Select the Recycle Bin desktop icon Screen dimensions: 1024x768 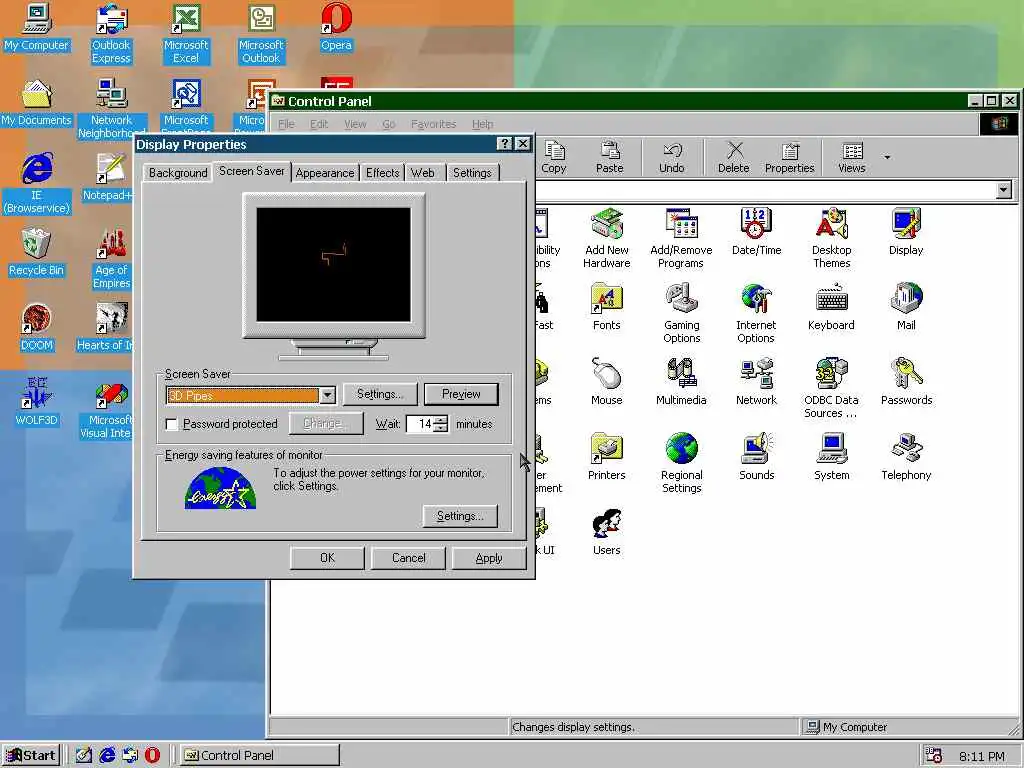coord(36,252)
